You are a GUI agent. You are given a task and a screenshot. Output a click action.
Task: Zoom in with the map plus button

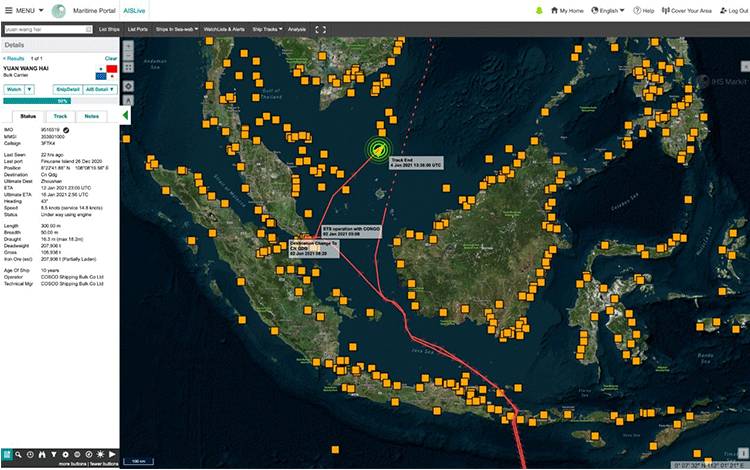point(128,47)
